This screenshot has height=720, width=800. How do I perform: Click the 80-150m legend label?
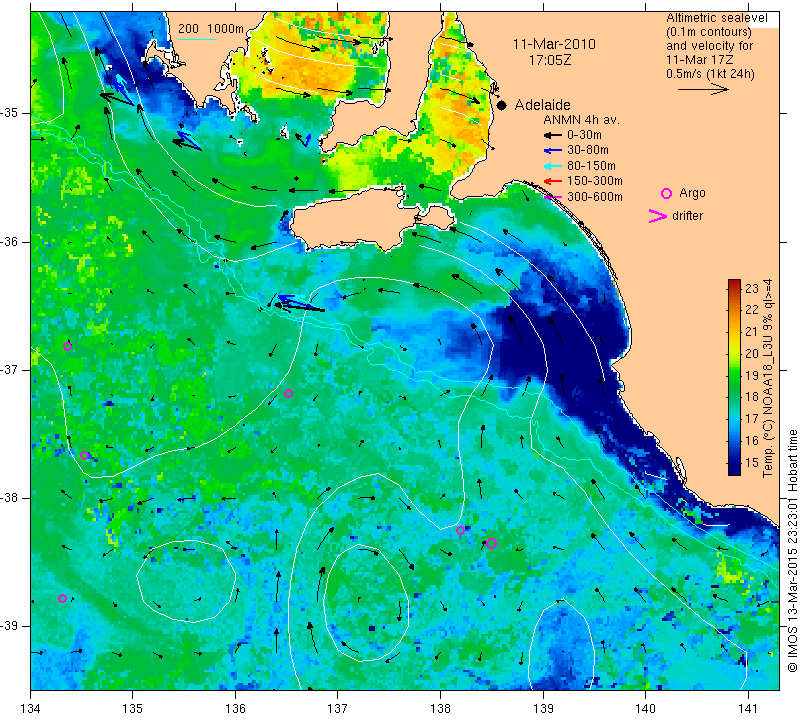pyautogui.click(x=591, y=166)
